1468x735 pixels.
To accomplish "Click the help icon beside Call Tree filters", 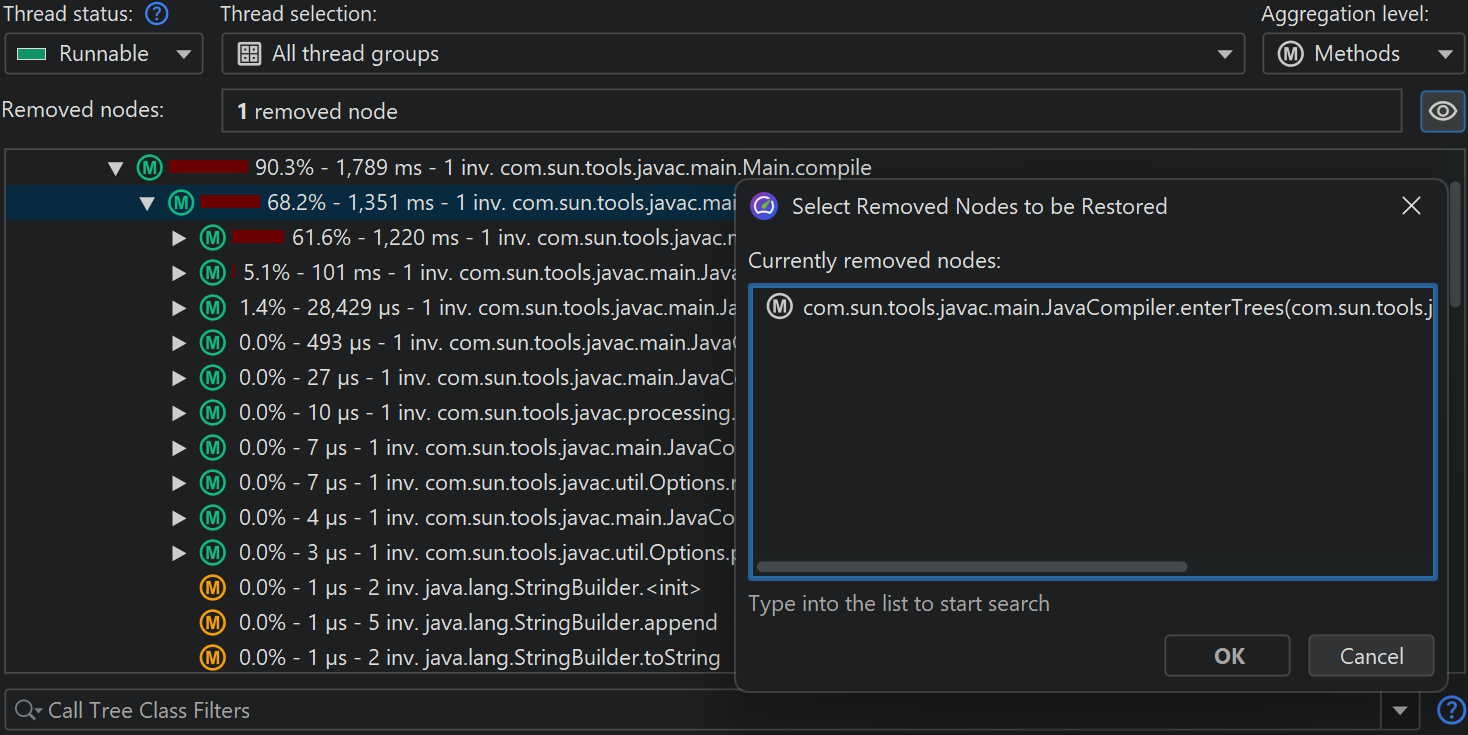I will [x=1450, y=710].
